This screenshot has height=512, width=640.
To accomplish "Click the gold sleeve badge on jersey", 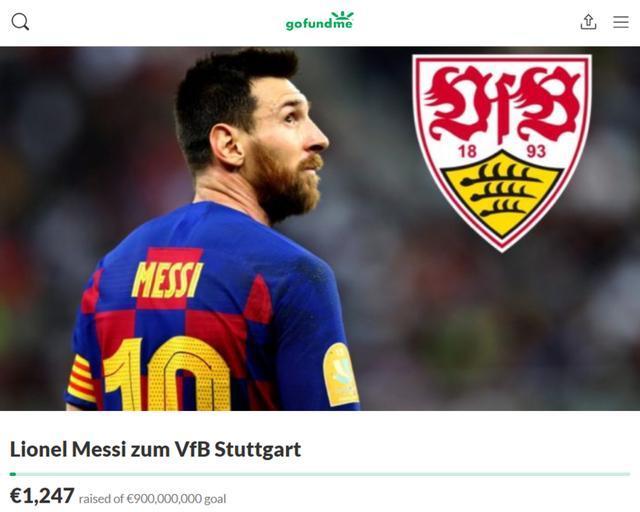I will [x=341, y=375].
